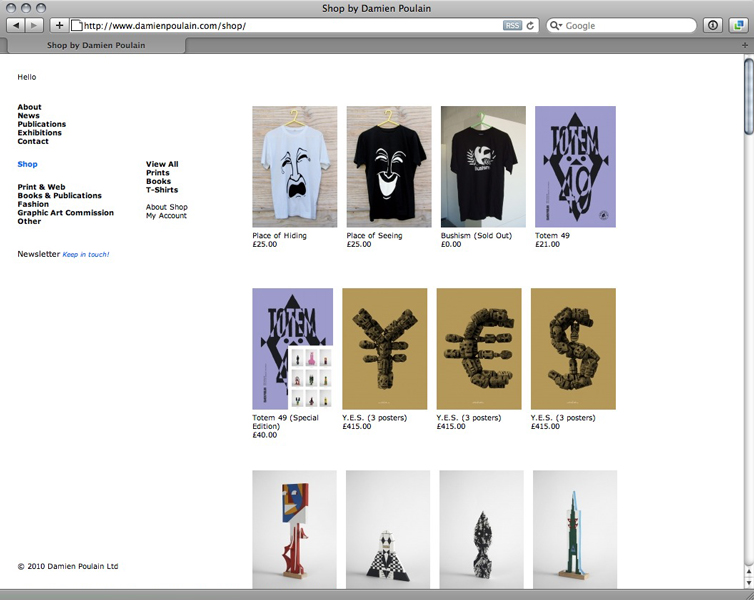Click the scrollbar up arrow

pos(749,571)
